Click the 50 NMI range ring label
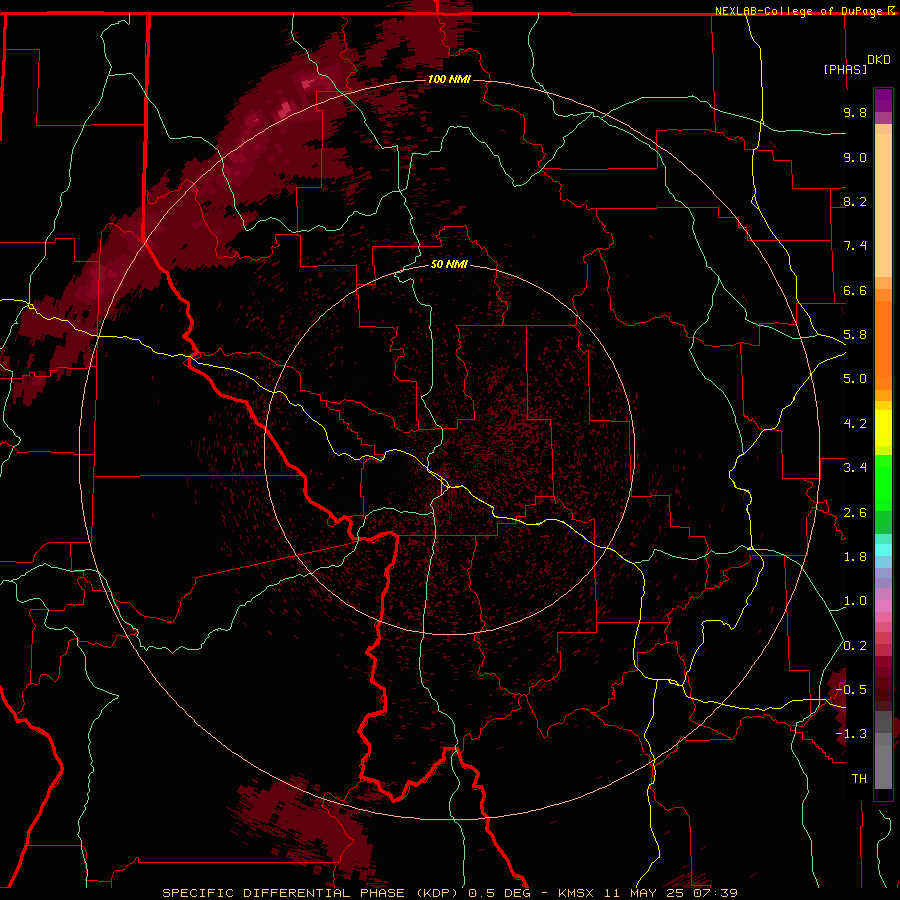900x900 pixels. (449, 264)
